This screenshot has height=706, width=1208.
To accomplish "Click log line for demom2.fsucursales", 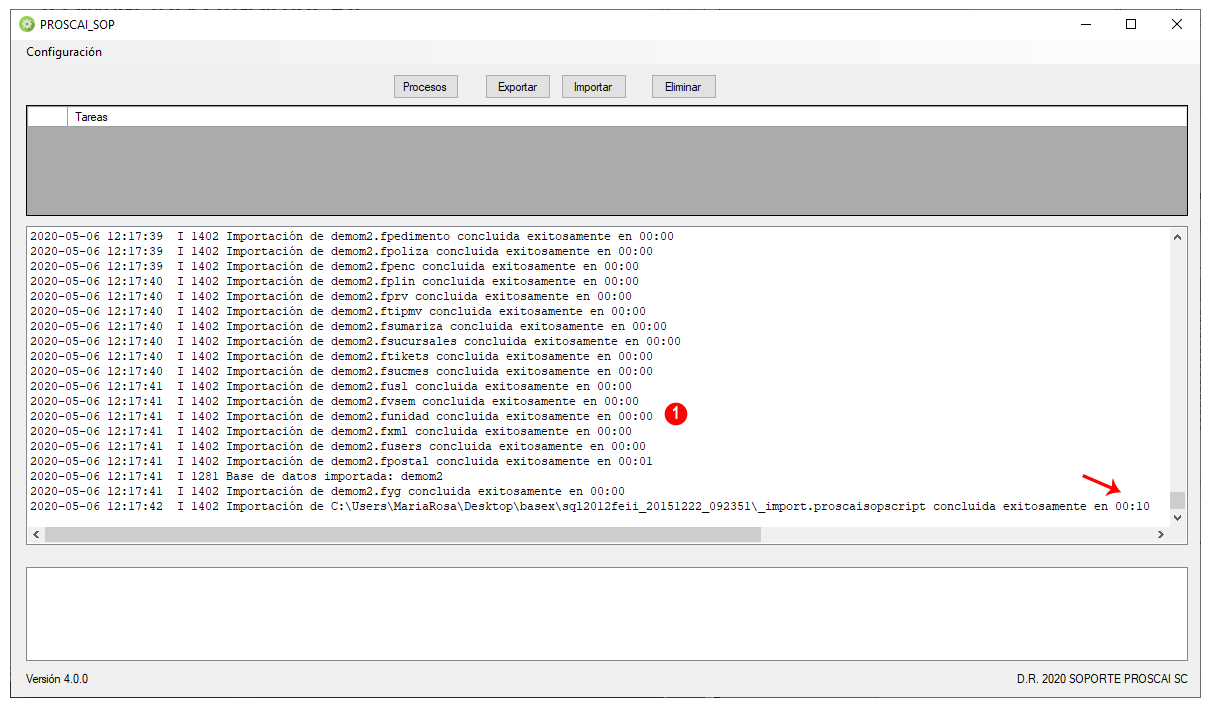I will 355,342.
